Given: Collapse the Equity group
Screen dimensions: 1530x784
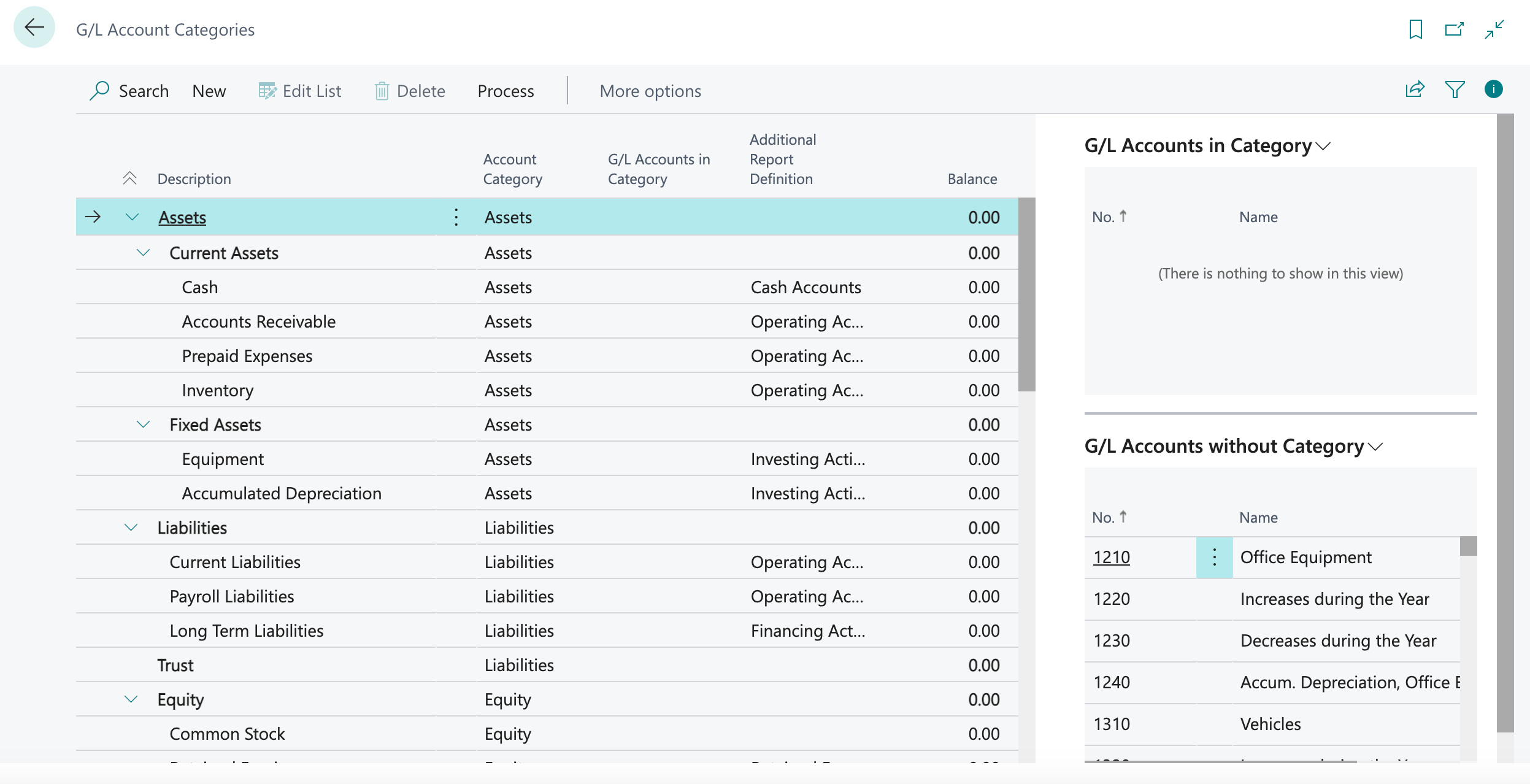Looking at the screenshot, I should (131, 699).
